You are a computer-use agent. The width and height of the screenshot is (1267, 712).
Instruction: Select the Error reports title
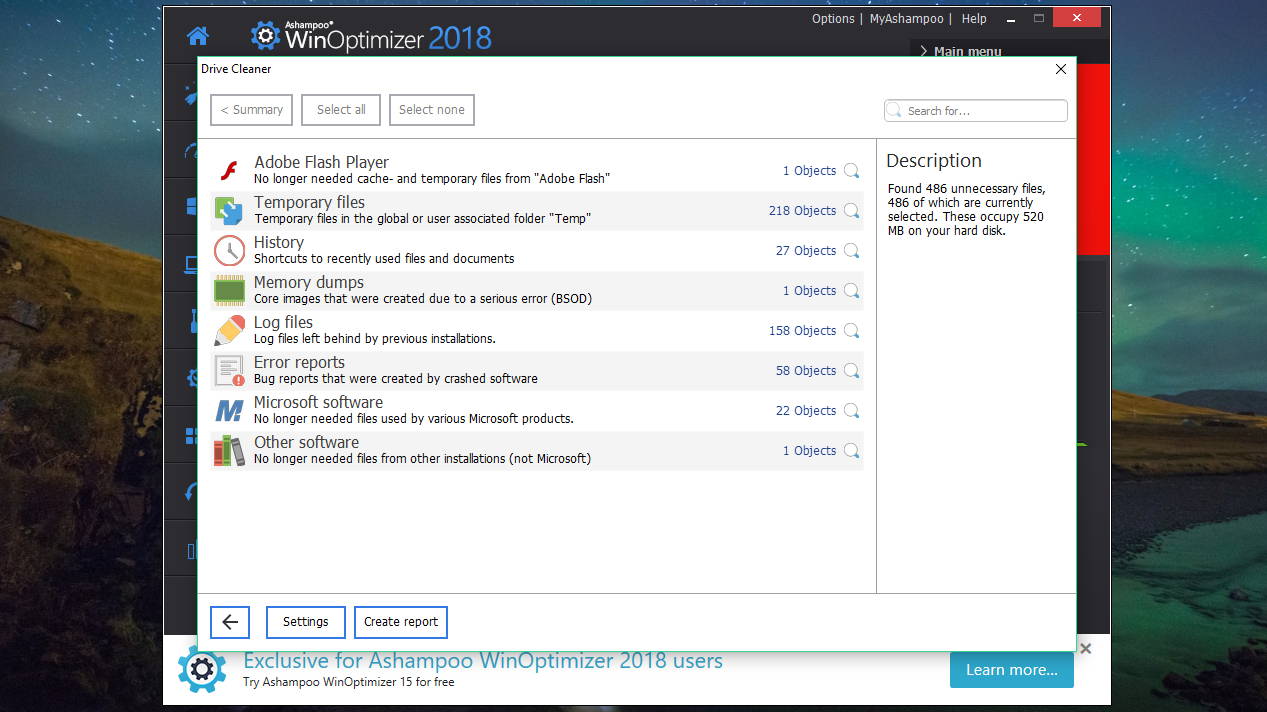299,362
